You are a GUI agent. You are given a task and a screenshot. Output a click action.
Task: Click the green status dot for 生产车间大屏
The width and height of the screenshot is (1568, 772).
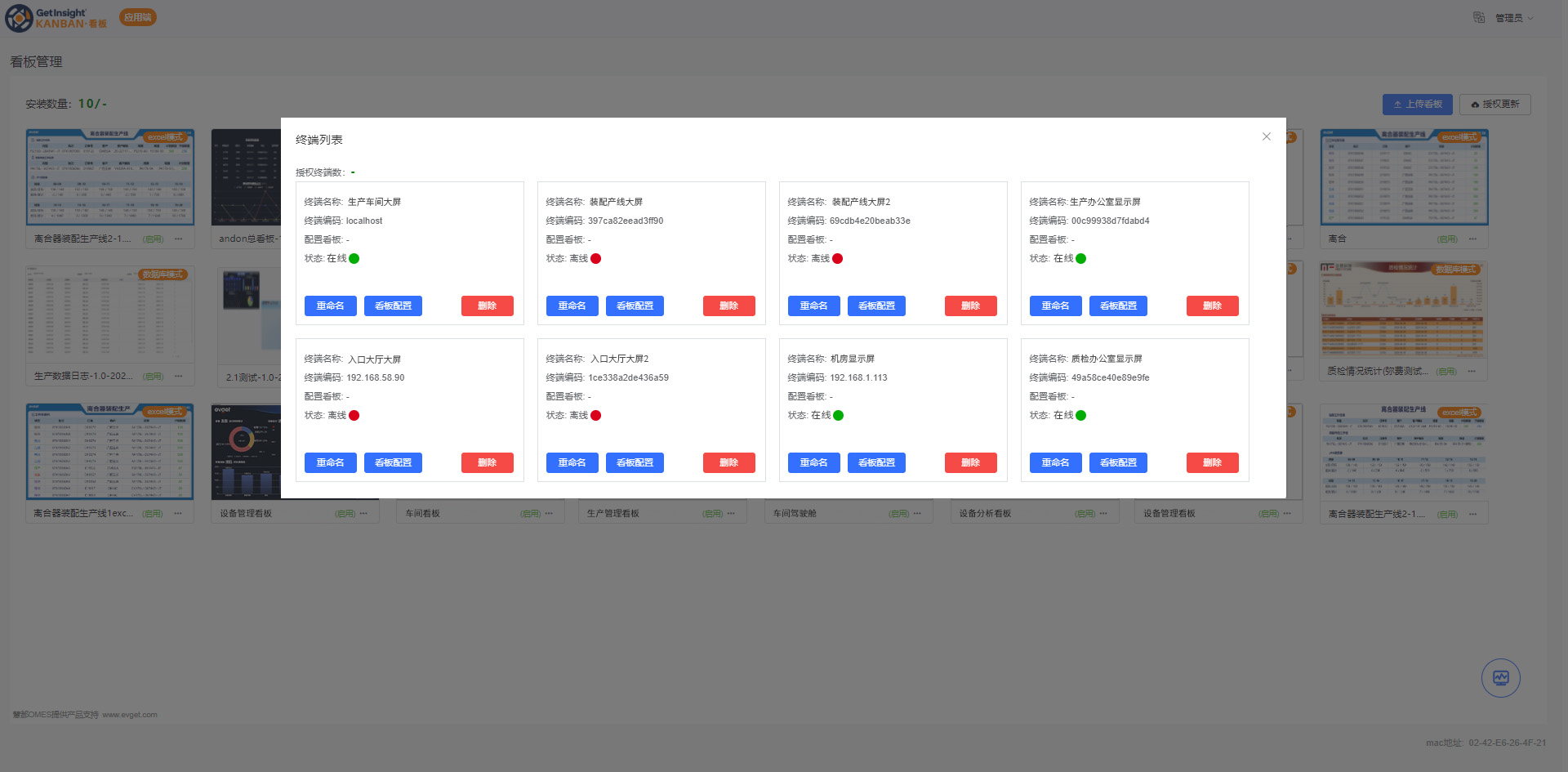pos(354,259)
